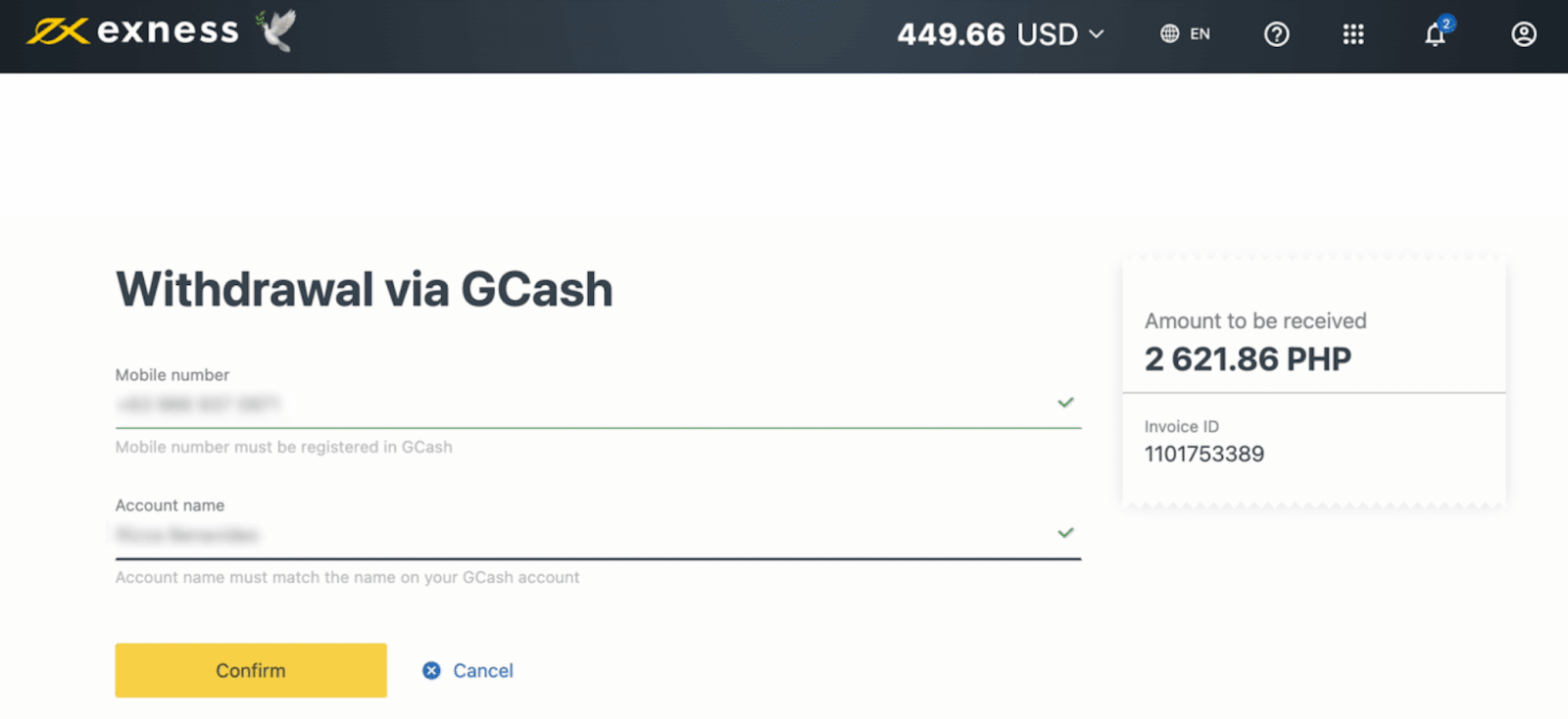The image size is (1568, 719).
Task: Focus the Mobile number input field
Action: click(x=578, y=405)
